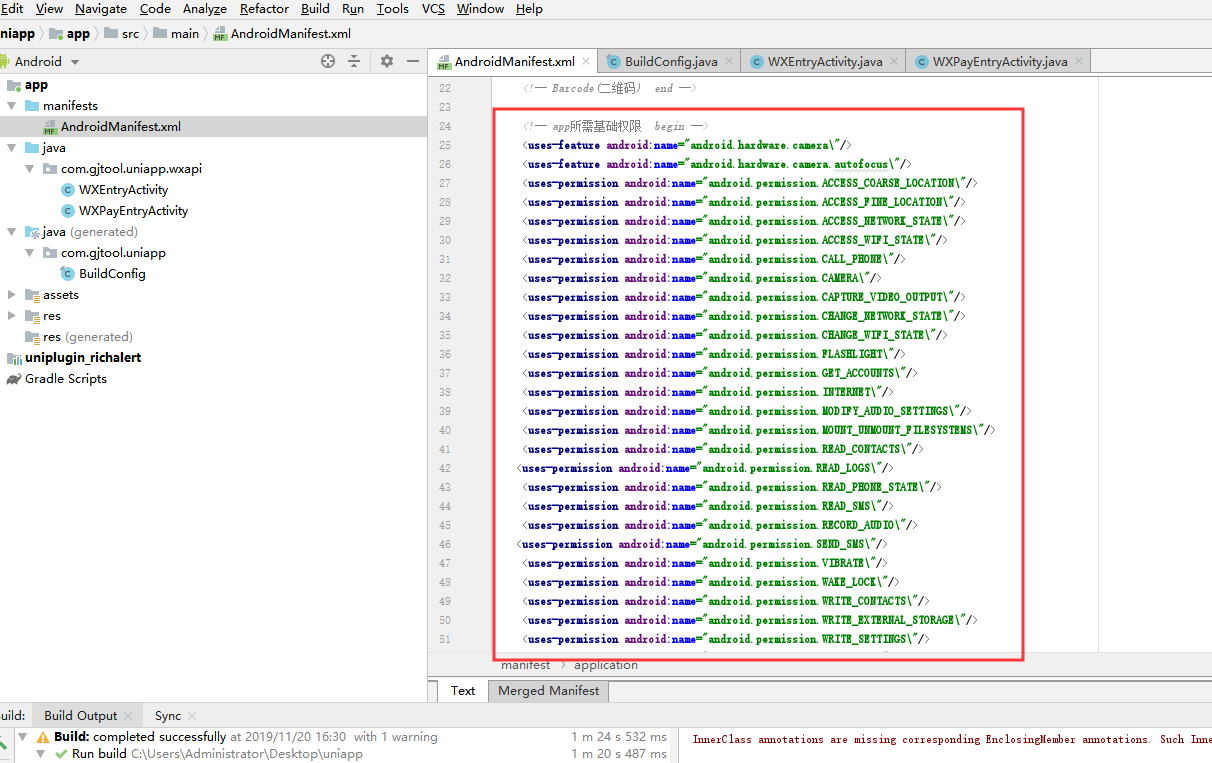This screenshot has width=1212, height=763.
Task: Close the Build Output tab
Action: [x=127, y=716]
